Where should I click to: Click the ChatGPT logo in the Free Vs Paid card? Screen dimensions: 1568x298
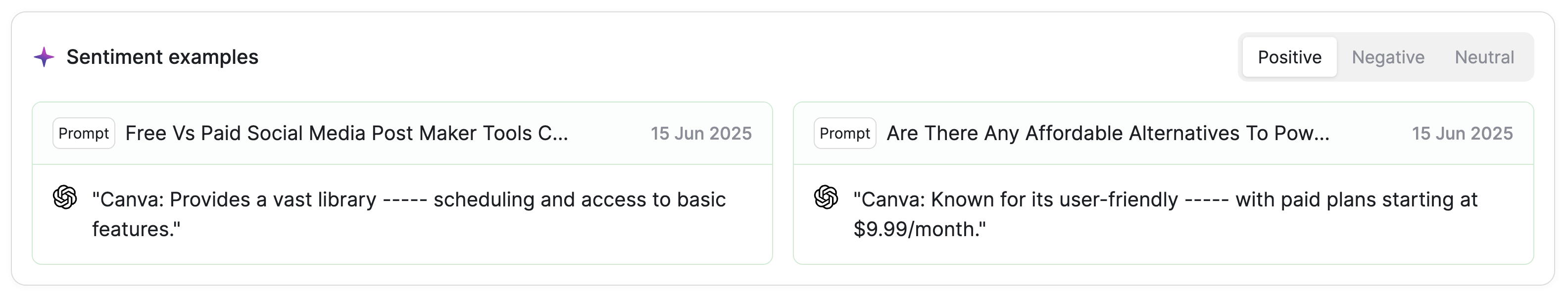pyautogui.click(x=65, y=197)
